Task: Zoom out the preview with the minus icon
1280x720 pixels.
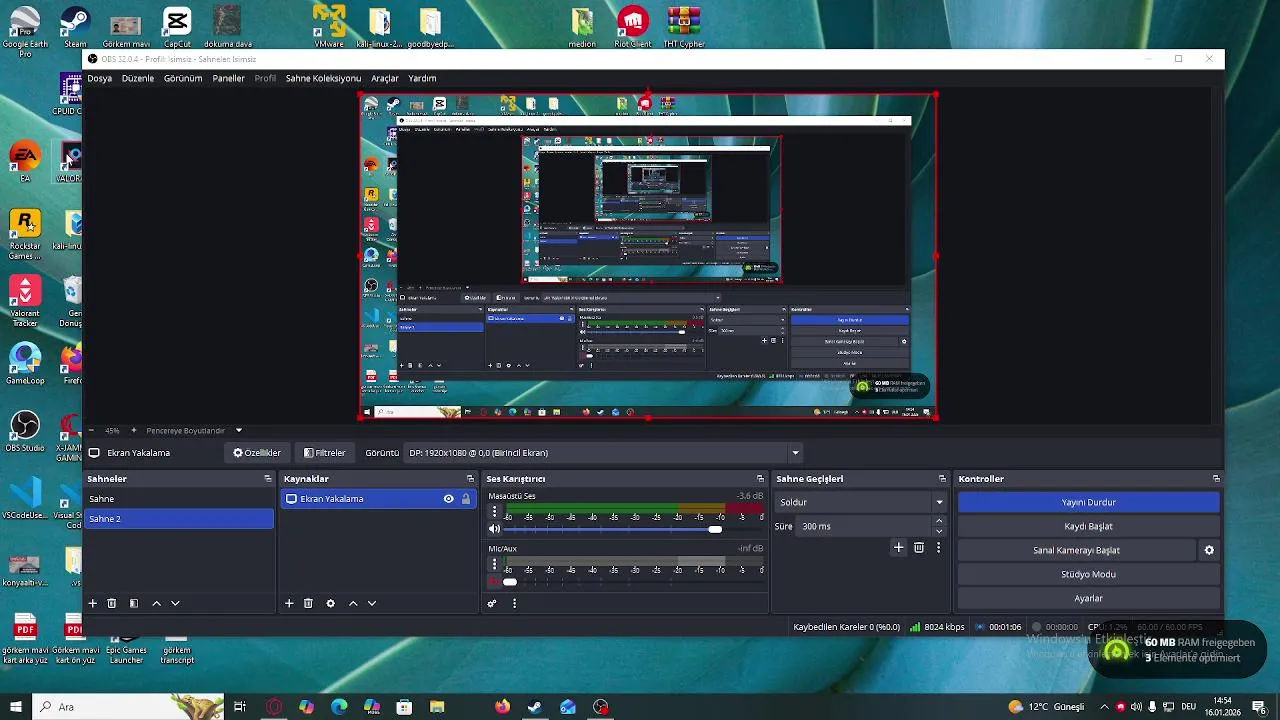Action: [91, 430]
